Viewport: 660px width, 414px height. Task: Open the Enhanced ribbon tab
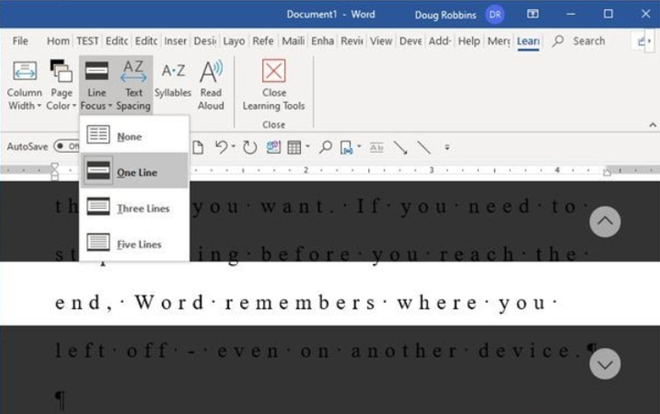tap(322, 41)
